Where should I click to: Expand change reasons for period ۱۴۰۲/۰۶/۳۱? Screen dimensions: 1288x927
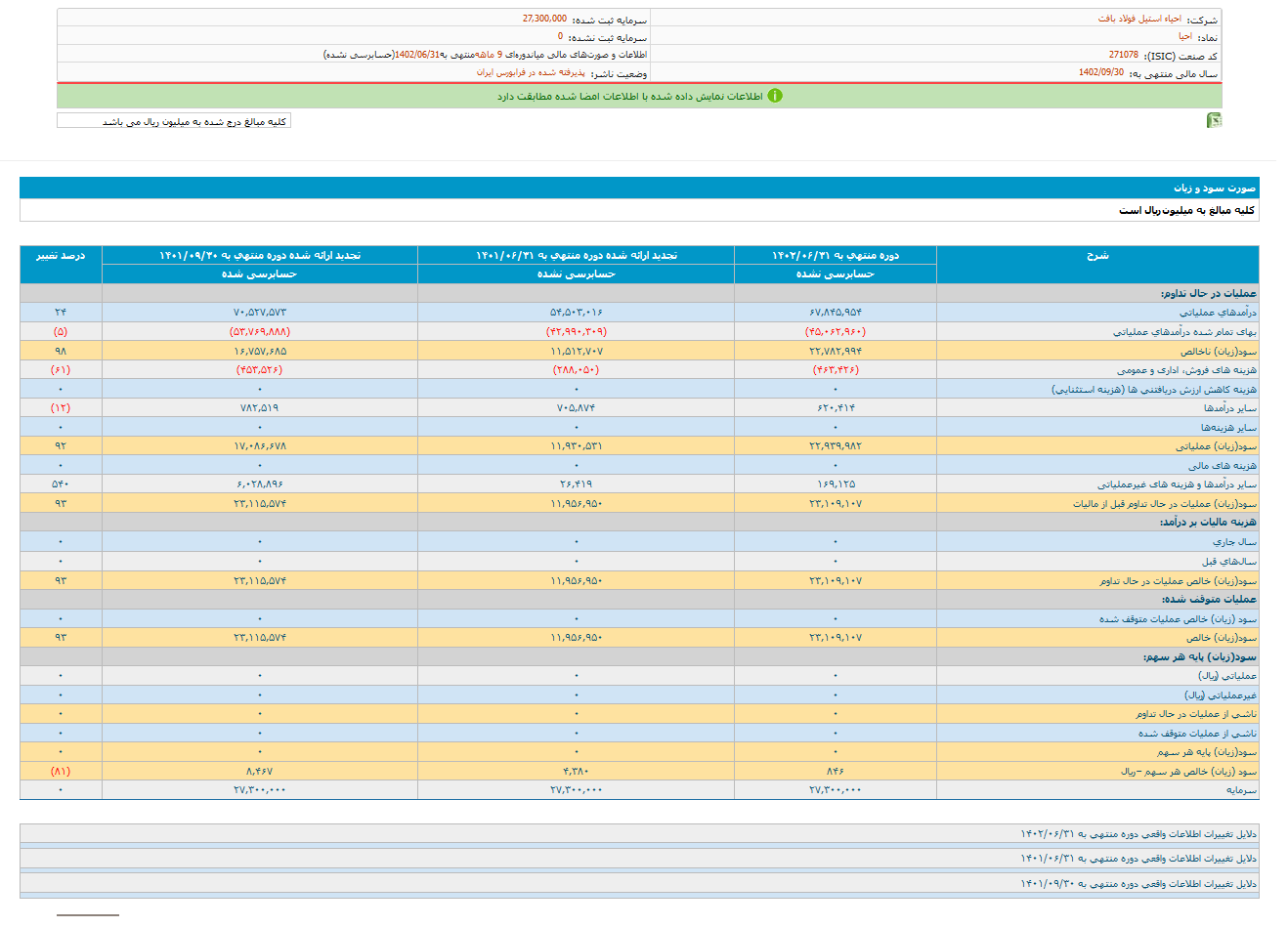(x=1138, y=834)
